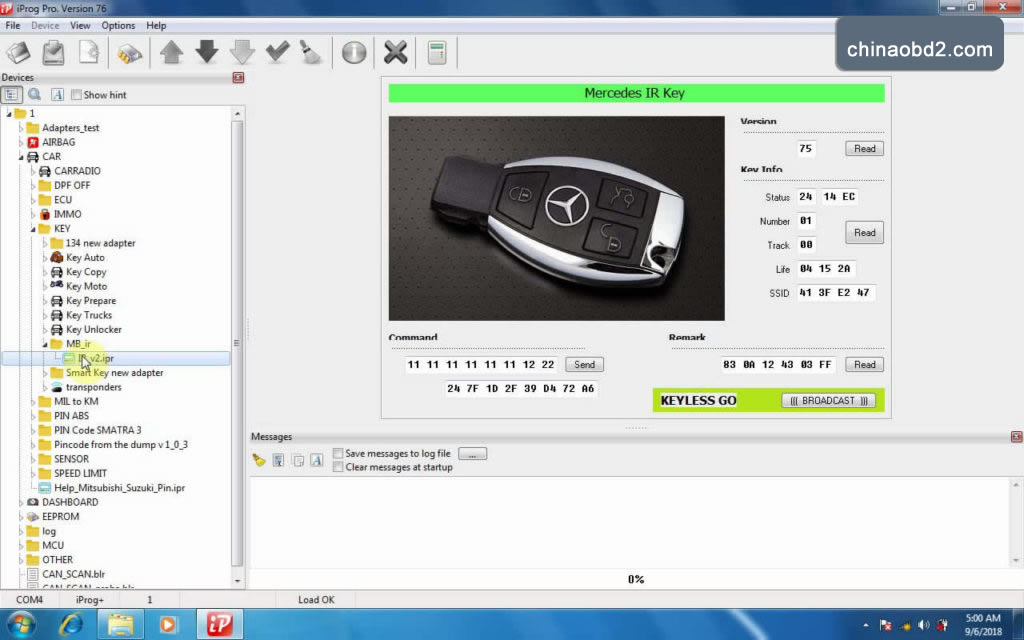Viewport: 1024px width, 640px height.
Task: Click the grey check mark verify icon
Action: (278, 53)
